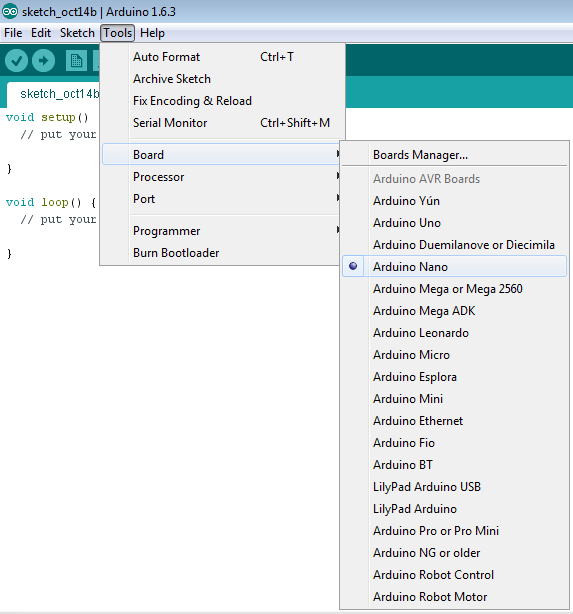The width and height of the screenshot is (573, 614).
Task: Click the Arduino logo in title bar
Action: [x=10, y=11]
